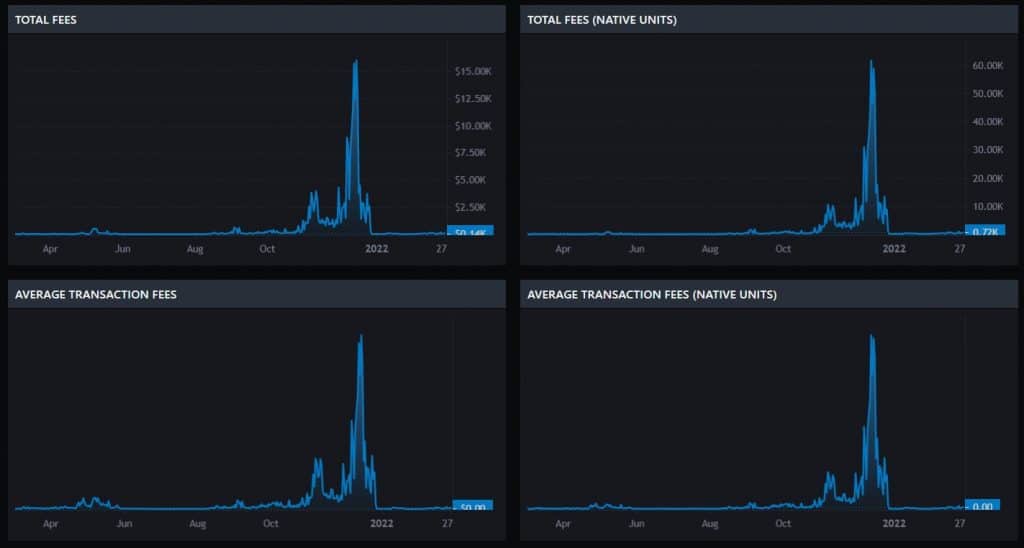The height and width of the screenshot is (548, 1024).
Task: Click the blue 0.72K current value badge
Action: pyautogui.click(x=985, y=230)
